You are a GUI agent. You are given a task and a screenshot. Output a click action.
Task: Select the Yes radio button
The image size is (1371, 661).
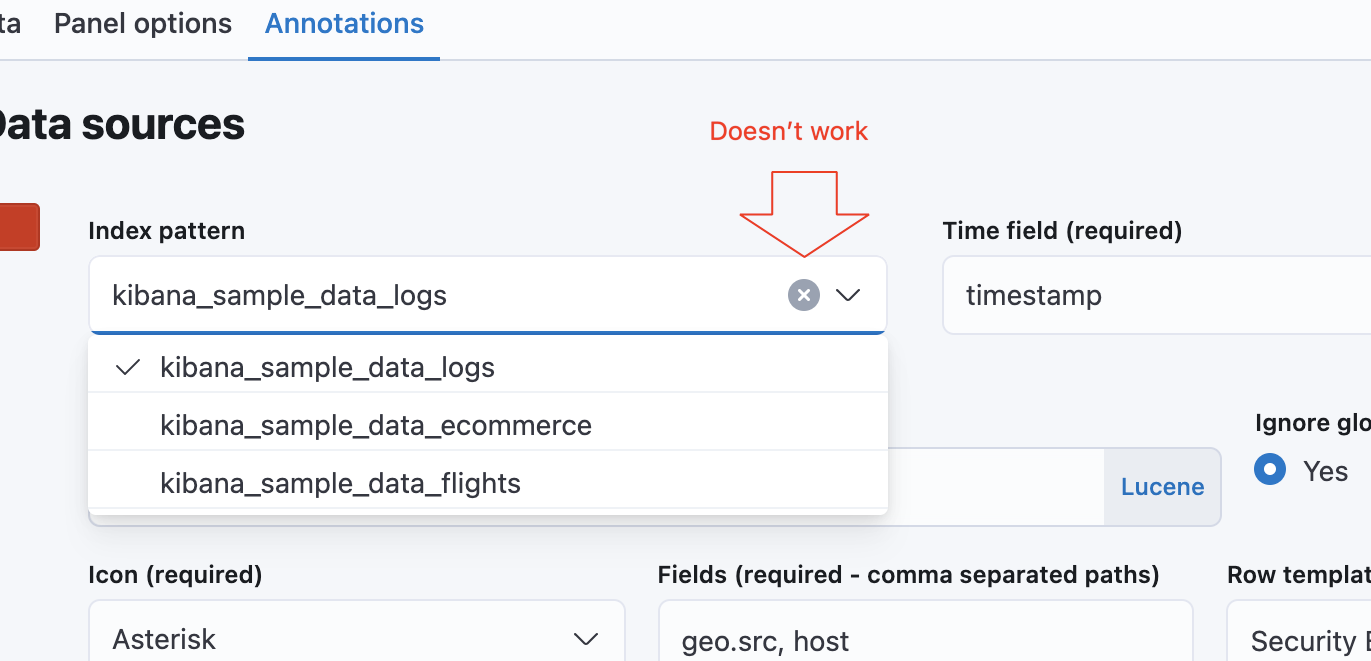pyautogui.click(x=1270, y=470)
